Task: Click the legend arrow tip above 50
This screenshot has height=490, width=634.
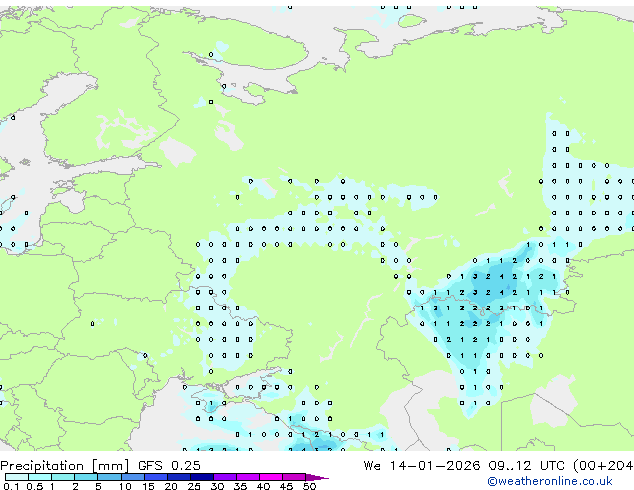Action: coord(317,478)
